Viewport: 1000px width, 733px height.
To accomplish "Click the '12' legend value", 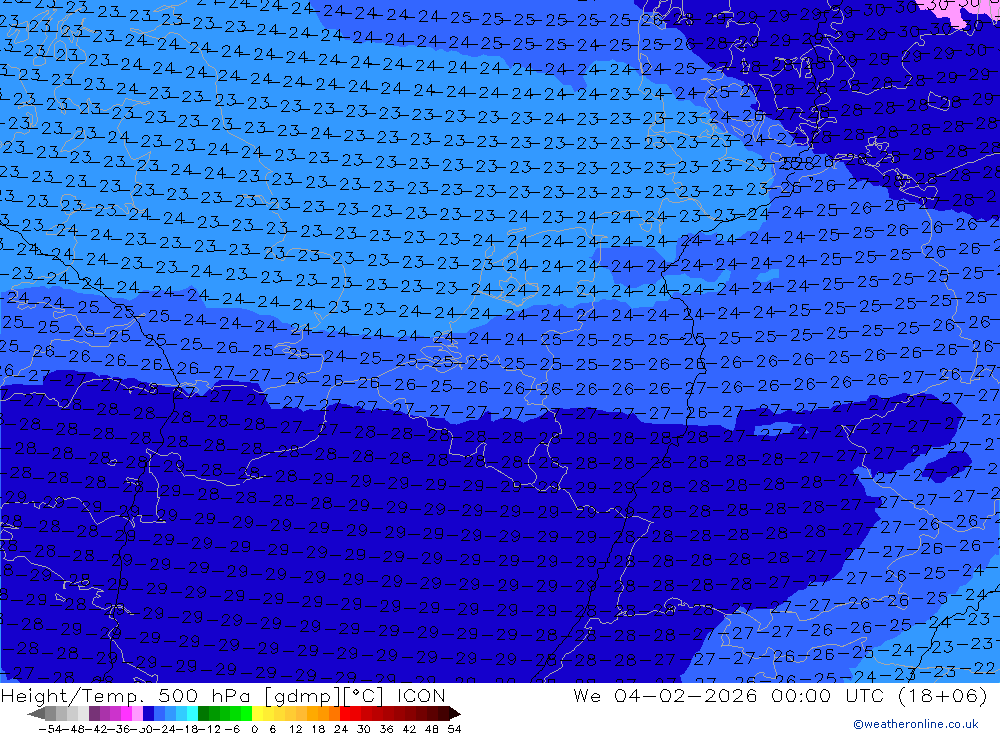I will point(296,729).
